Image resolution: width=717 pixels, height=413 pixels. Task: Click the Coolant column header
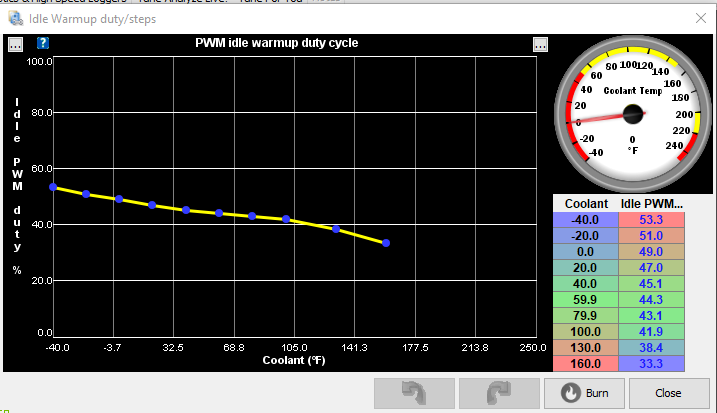click(x=586, y=204)
